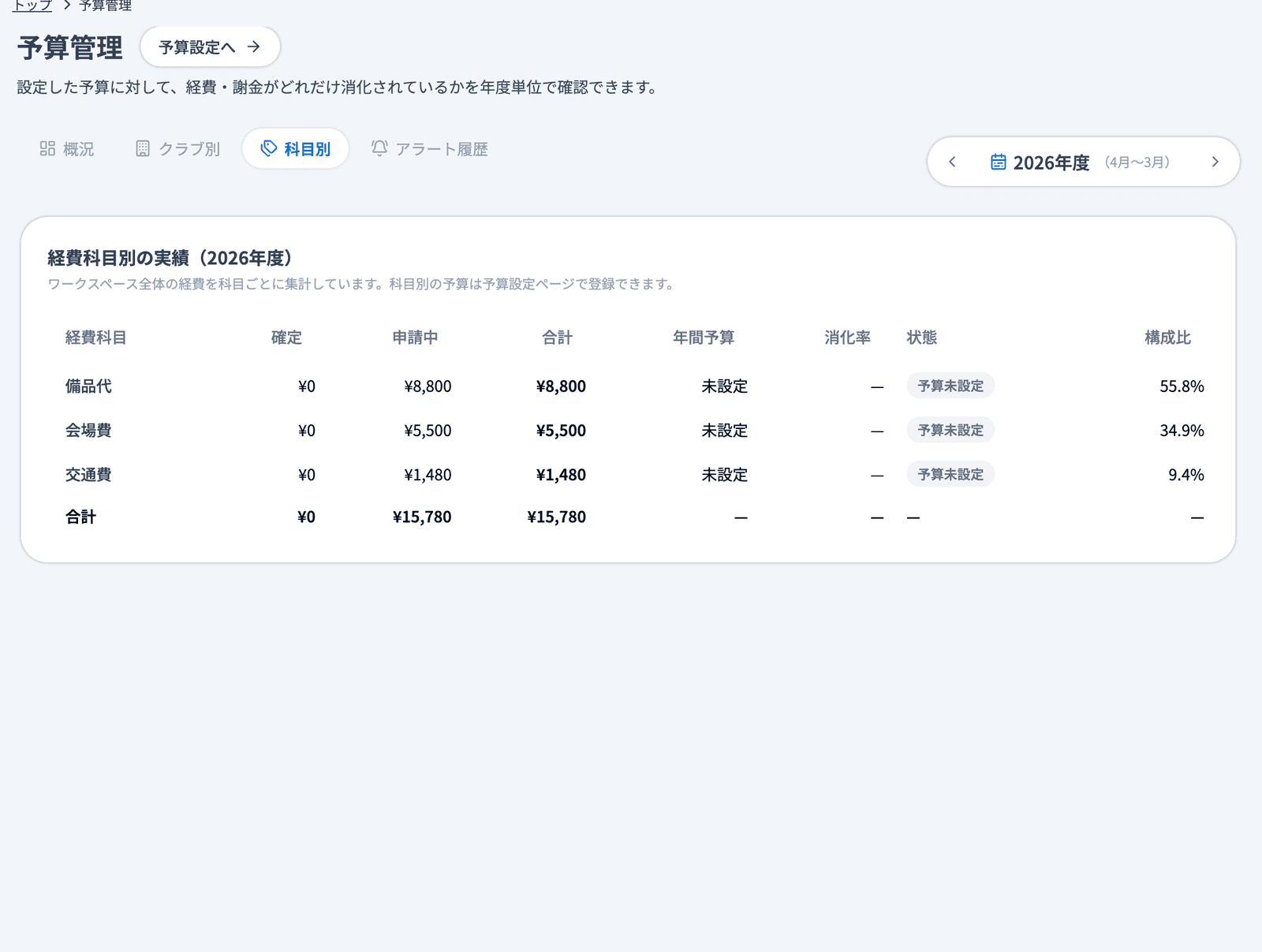Click 未設定 annual budget in 交通費 row
Viewport: 1262px width, 952px height.
725,475
